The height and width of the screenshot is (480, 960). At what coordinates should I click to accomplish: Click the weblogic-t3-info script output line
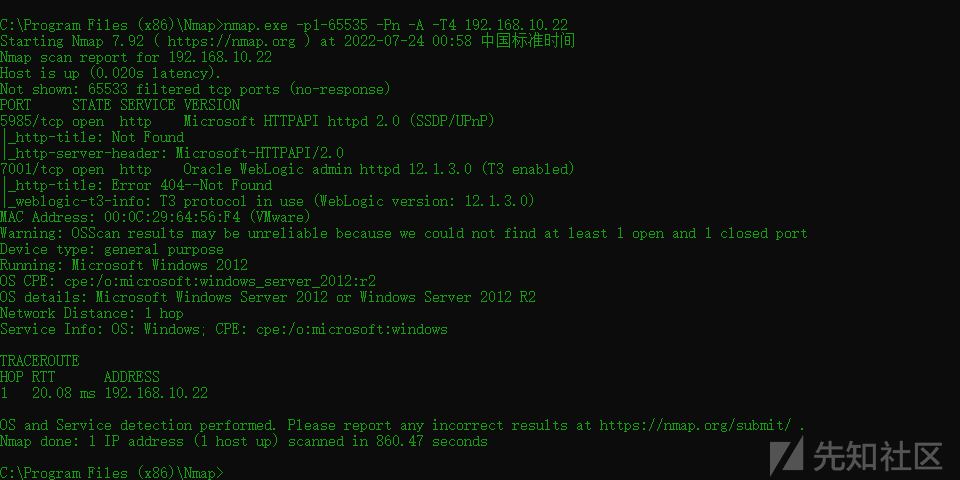point(269,201)
